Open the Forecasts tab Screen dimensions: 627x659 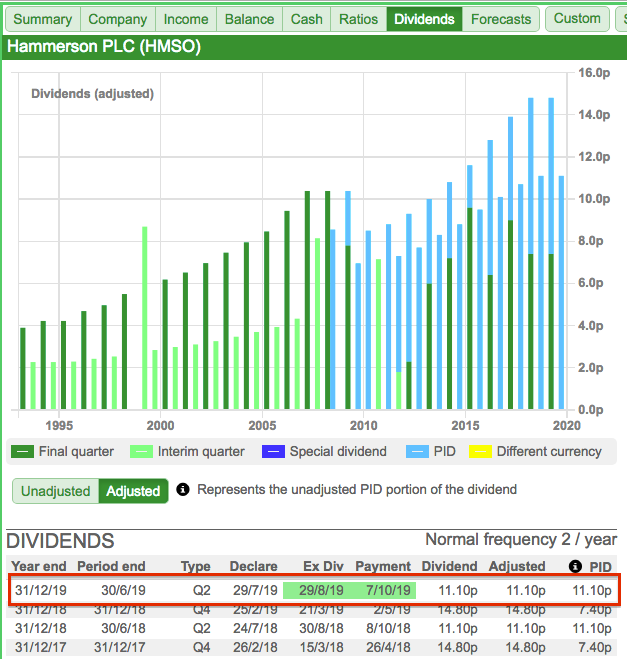click(501, 19)
